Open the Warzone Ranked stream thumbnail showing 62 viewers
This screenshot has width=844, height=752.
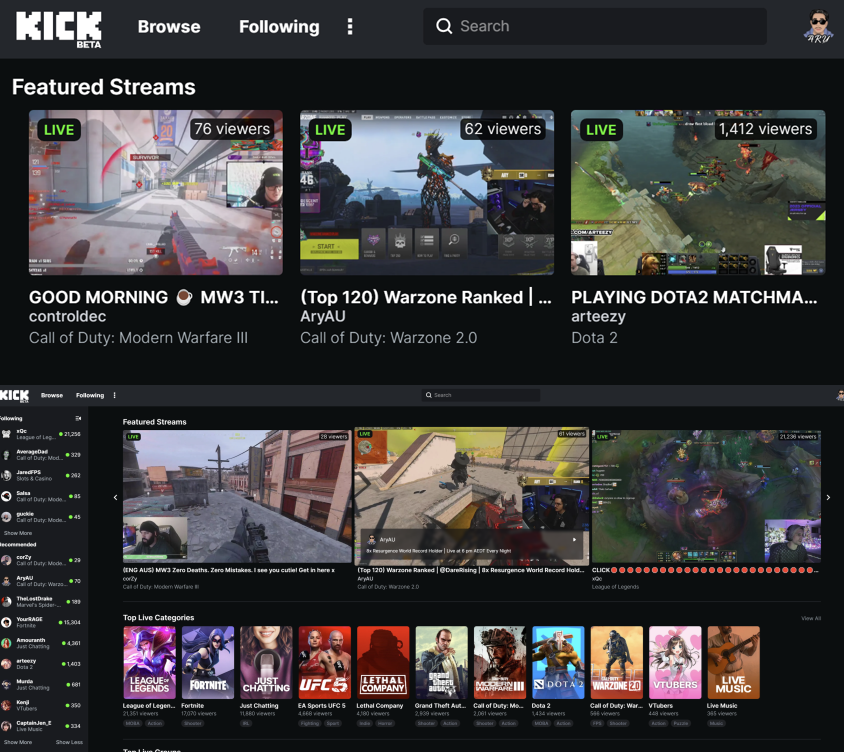(427, 192)
